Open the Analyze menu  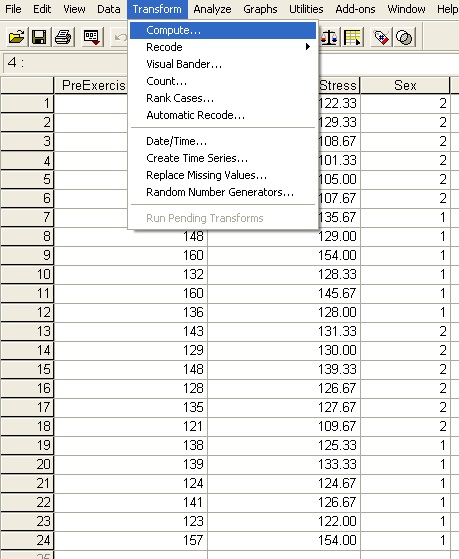click(x=212, y=9)
